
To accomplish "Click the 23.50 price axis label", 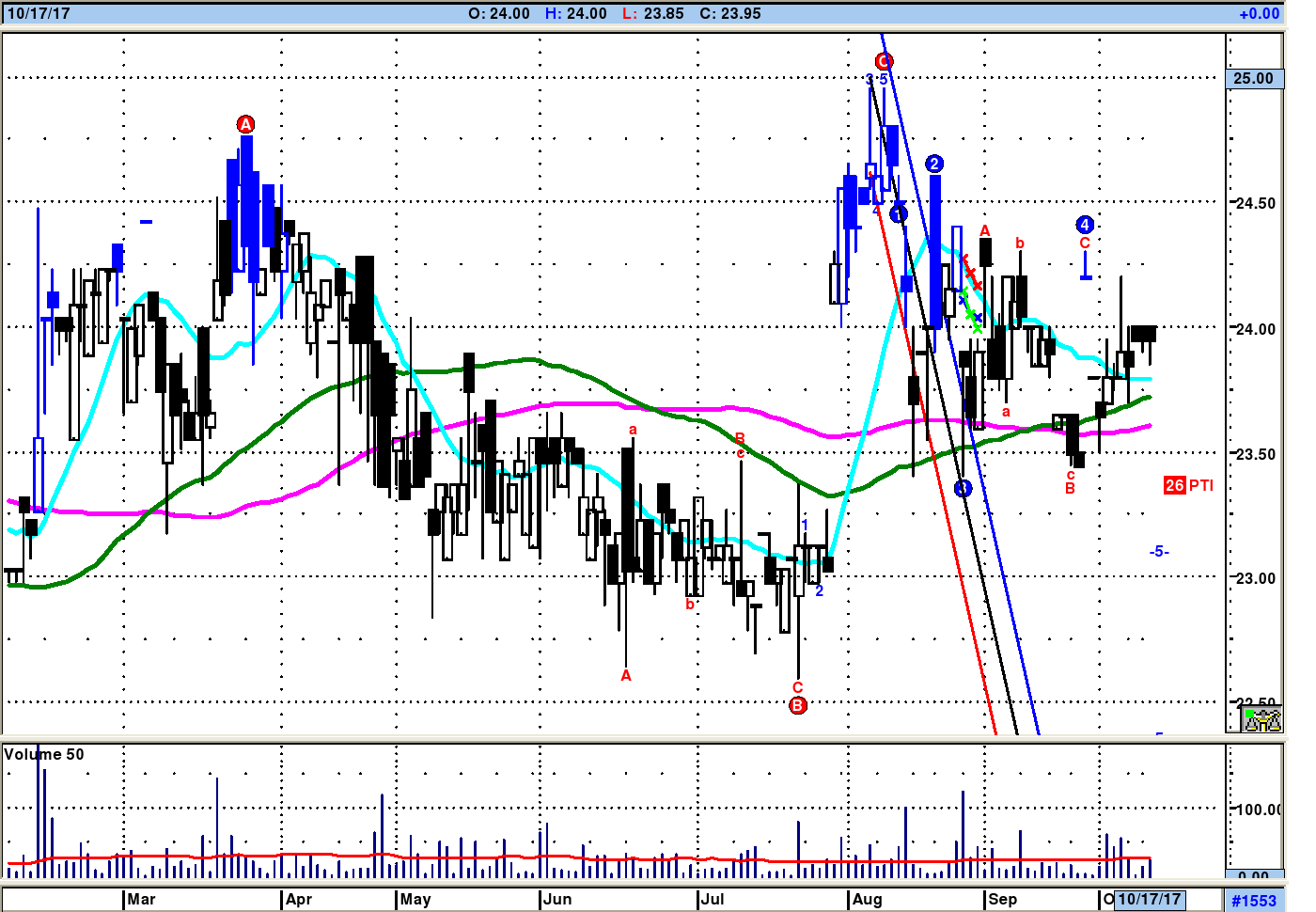I will click(1255, 454).
